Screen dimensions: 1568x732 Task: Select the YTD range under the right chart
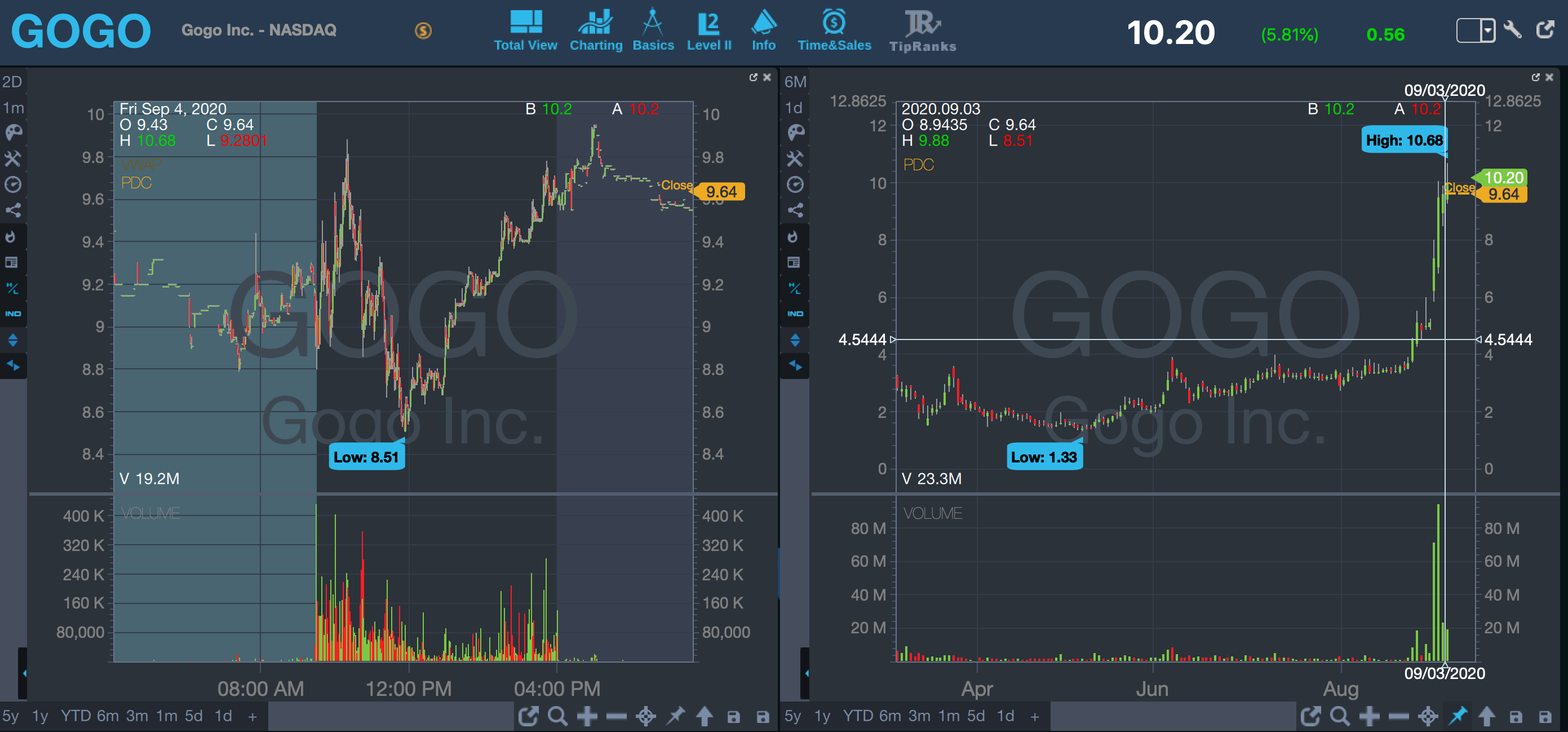[x=858, y=716]
